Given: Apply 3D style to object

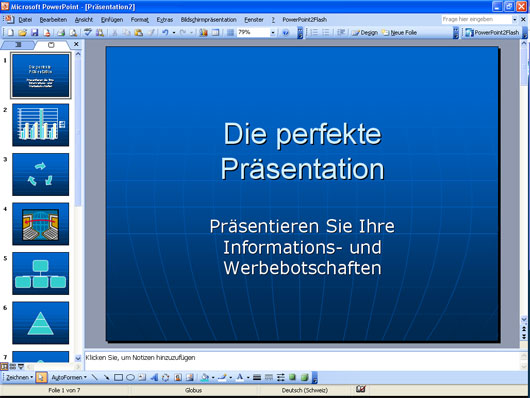Looking at the screenshot, I should (305, 377).
